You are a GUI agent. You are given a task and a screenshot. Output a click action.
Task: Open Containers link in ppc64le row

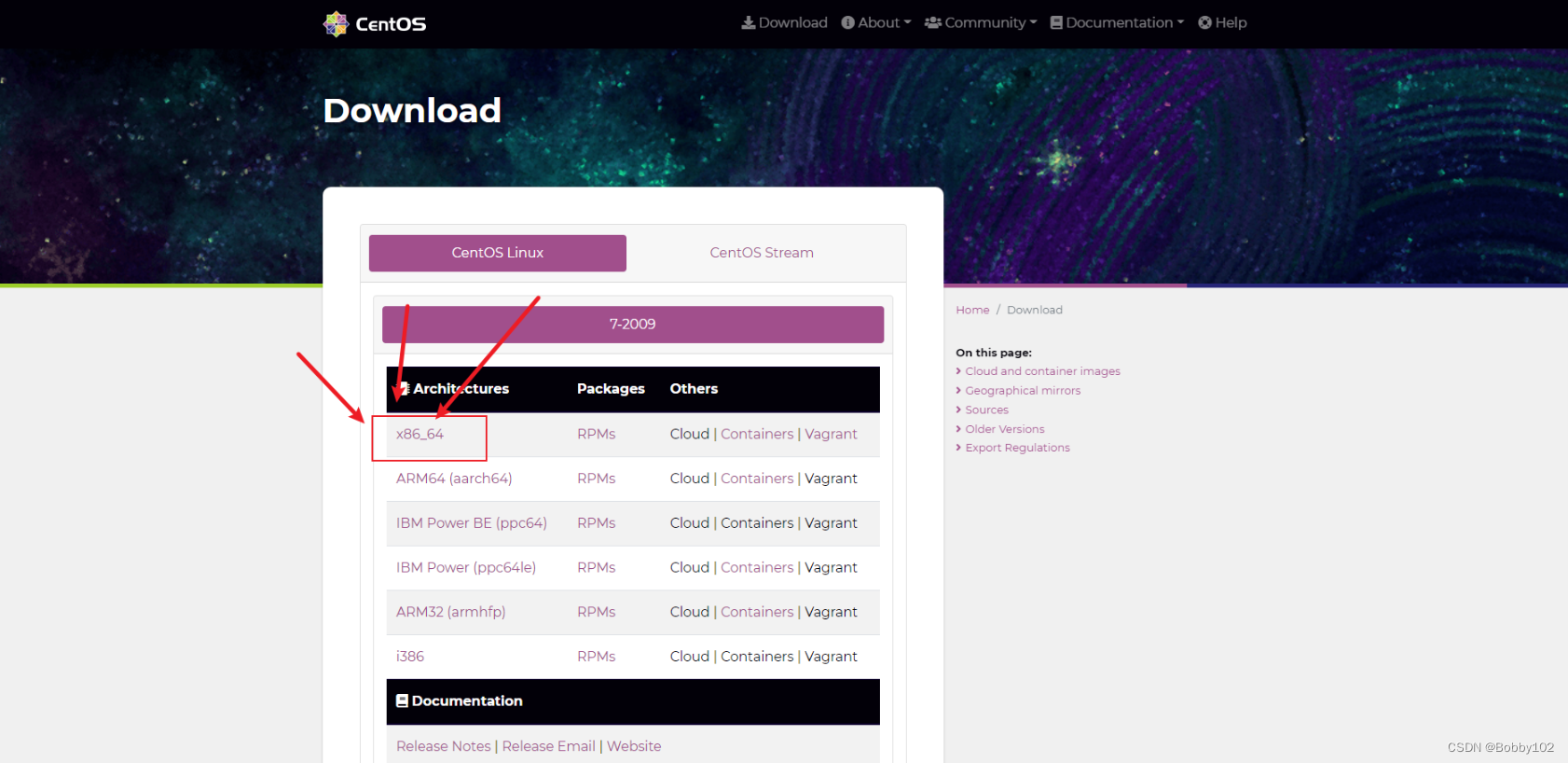point(757,567)
